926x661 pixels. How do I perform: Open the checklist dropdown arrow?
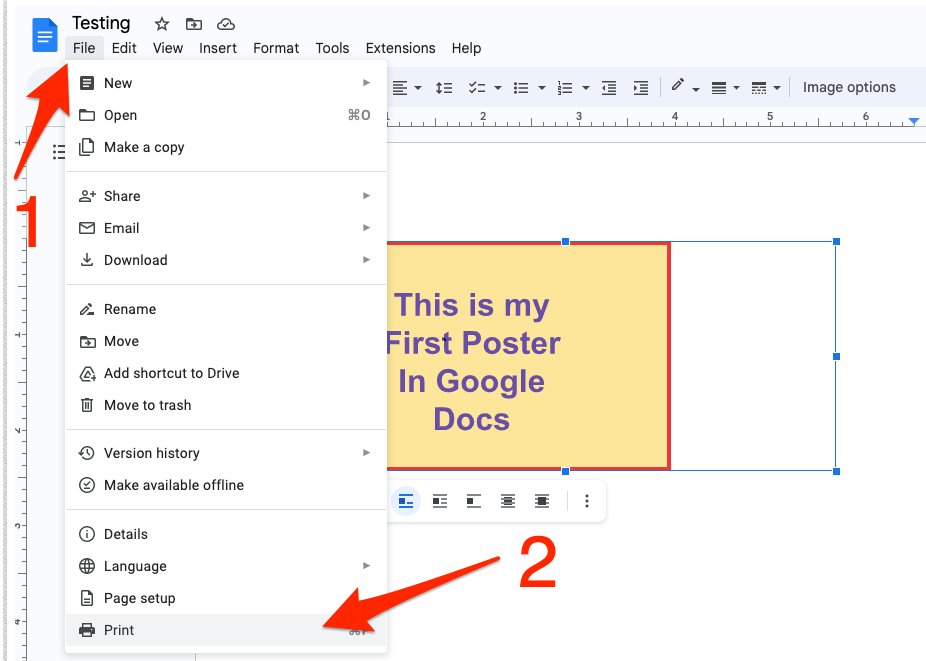(498, 88)
